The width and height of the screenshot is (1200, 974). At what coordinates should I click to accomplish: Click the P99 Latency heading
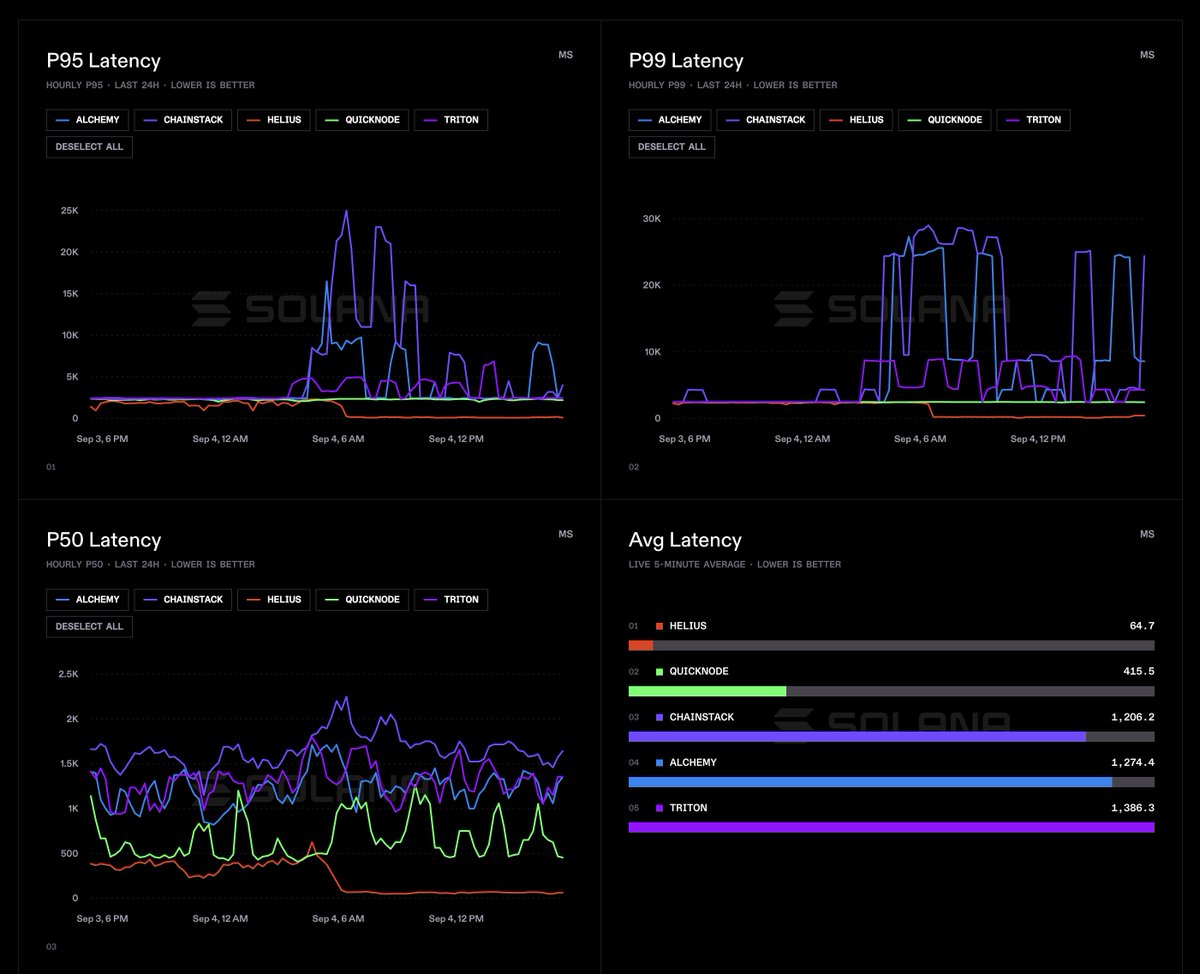coord(686,61)
